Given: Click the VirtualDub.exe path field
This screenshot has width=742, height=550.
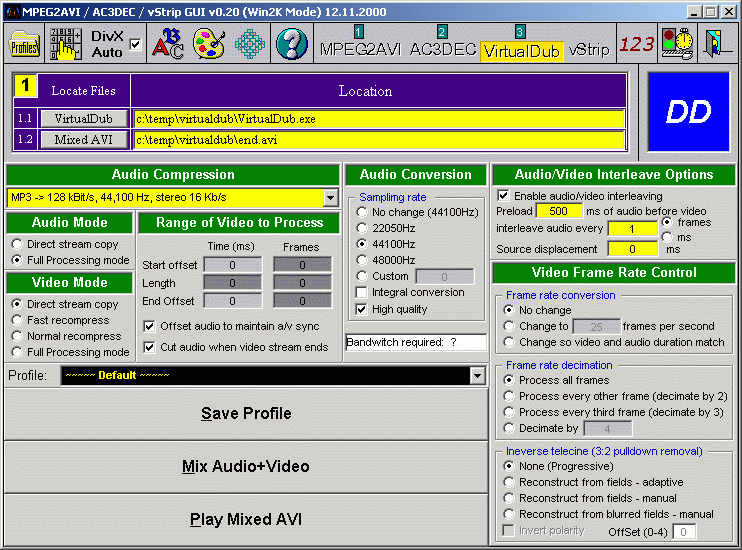Looking at the screenshot, I should (379, 119).
